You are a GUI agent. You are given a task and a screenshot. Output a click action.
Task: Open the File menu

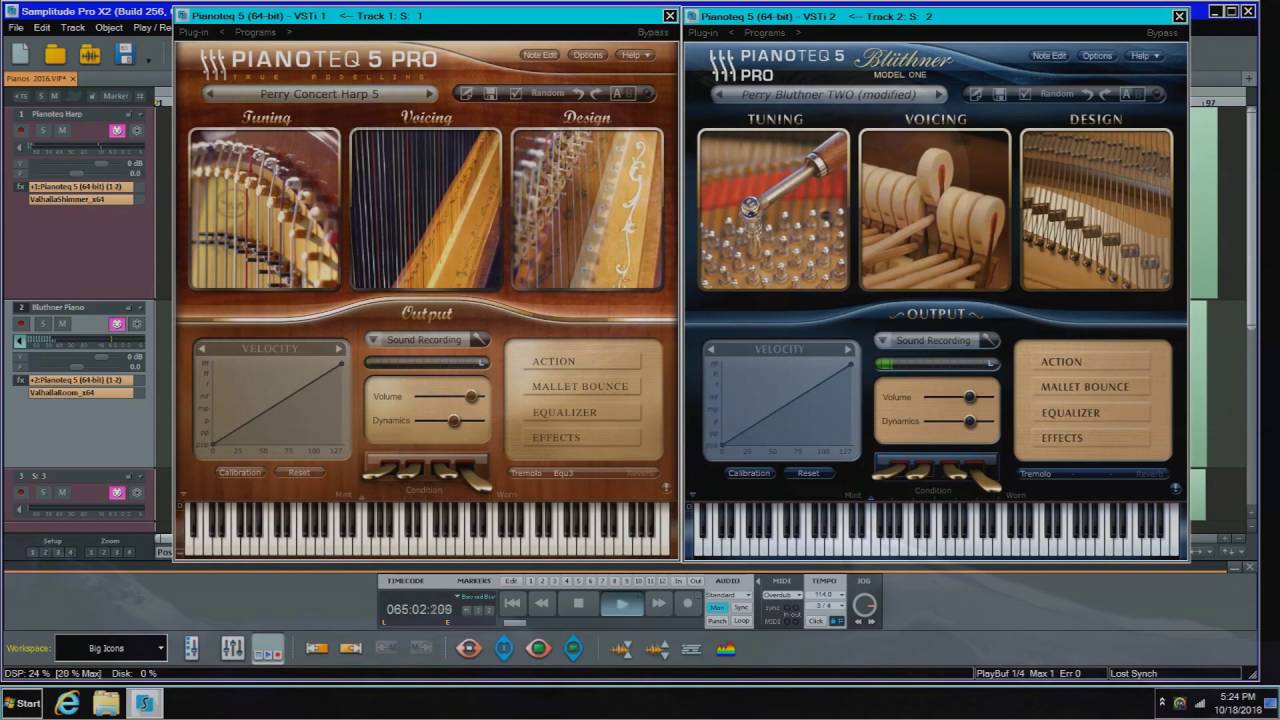point(16,28)
